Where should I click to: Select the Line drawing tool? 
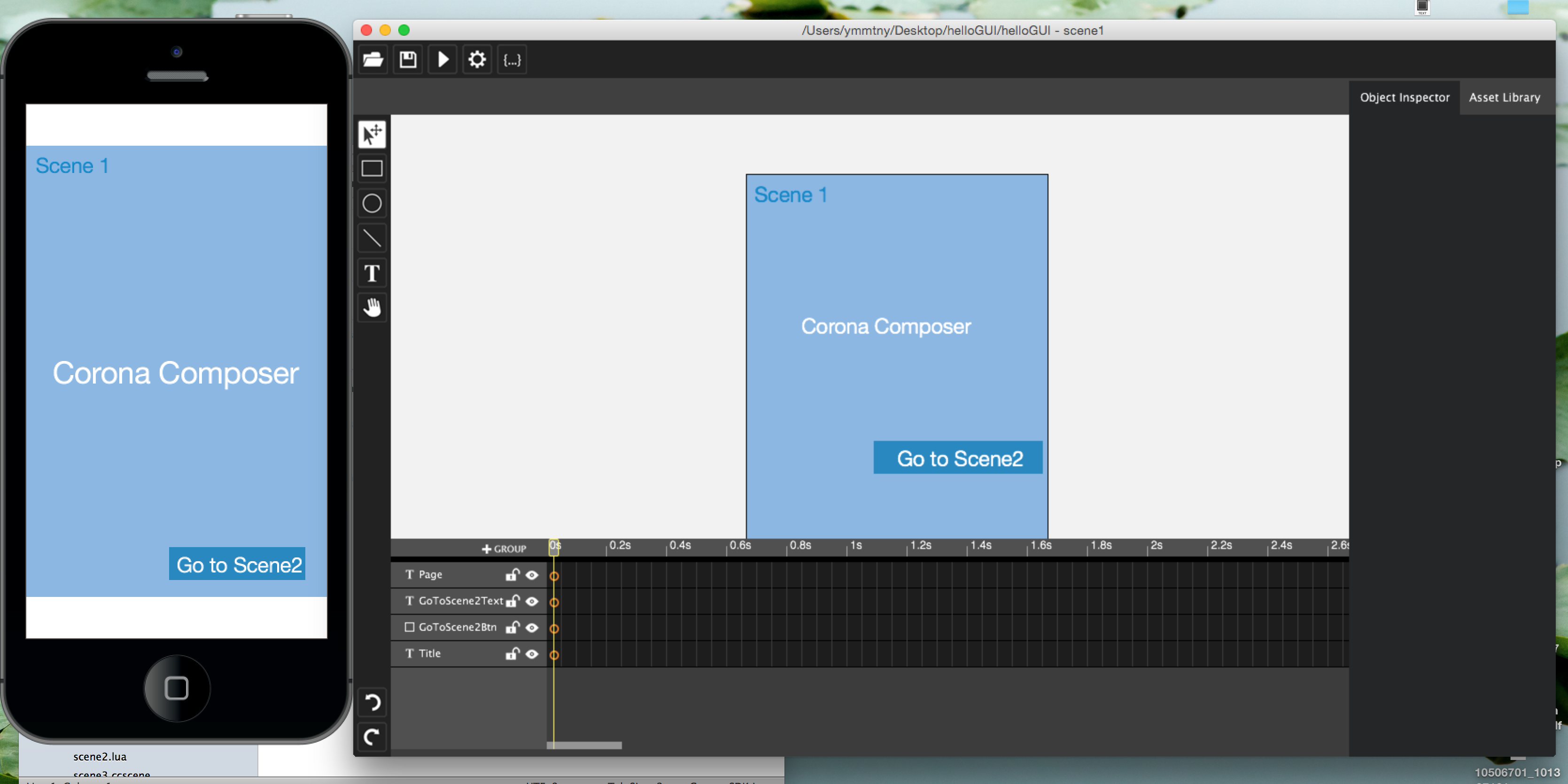point(372,238)
